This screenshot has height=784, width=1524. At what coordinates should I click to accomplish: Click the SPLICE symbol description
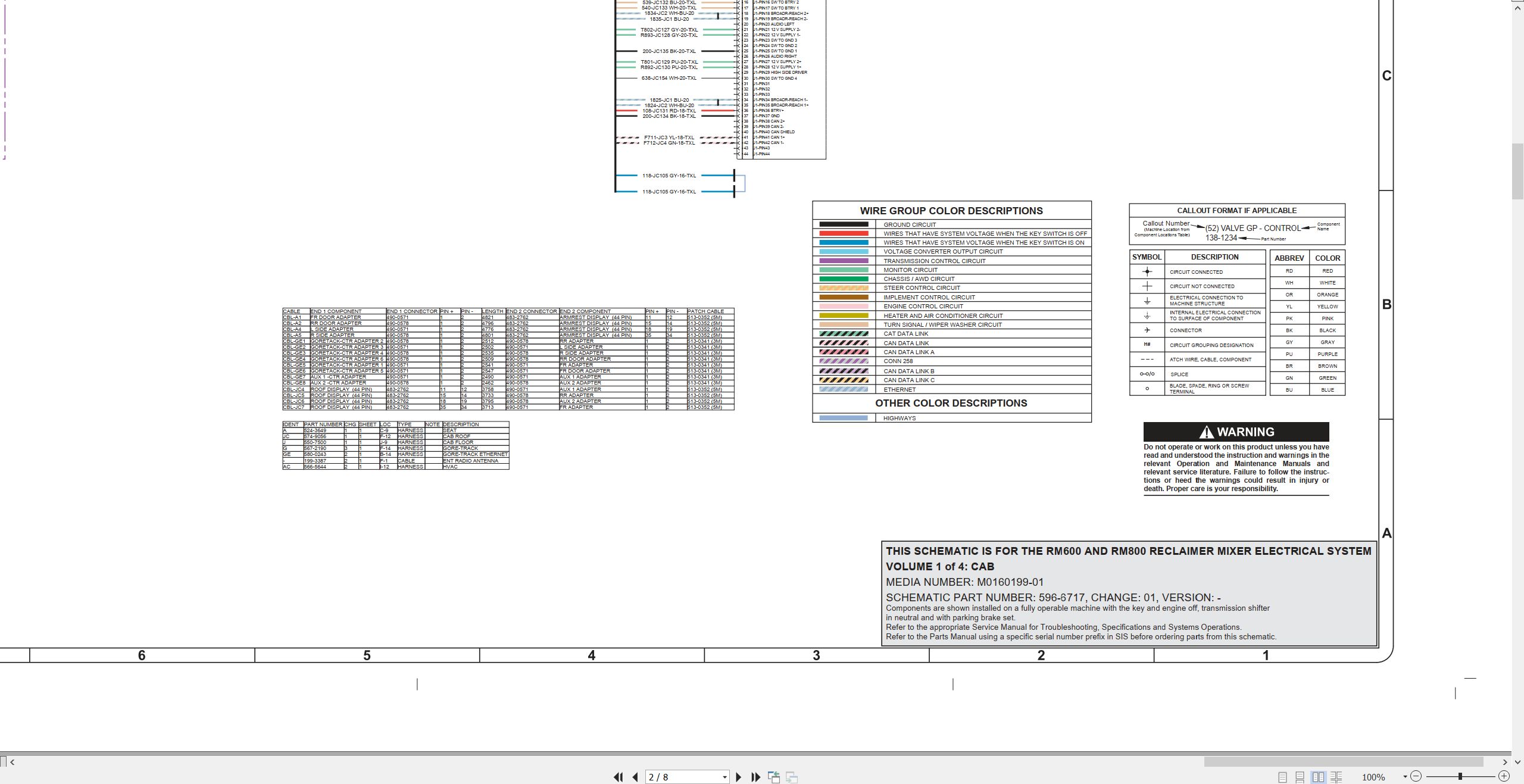click(1179, 374)
